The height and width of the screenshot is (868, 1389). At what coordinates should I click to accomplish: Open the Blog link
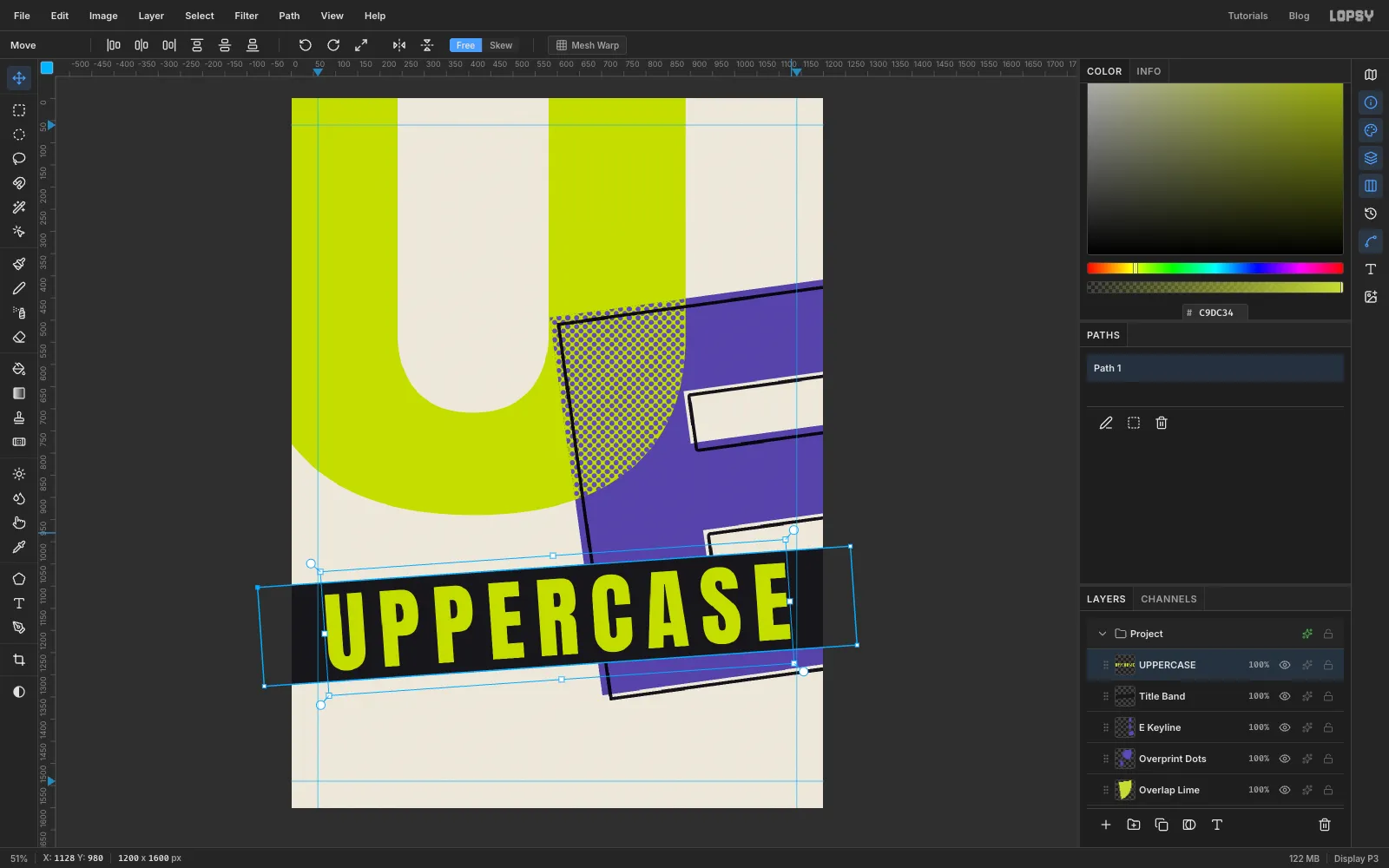(1299, 16)
